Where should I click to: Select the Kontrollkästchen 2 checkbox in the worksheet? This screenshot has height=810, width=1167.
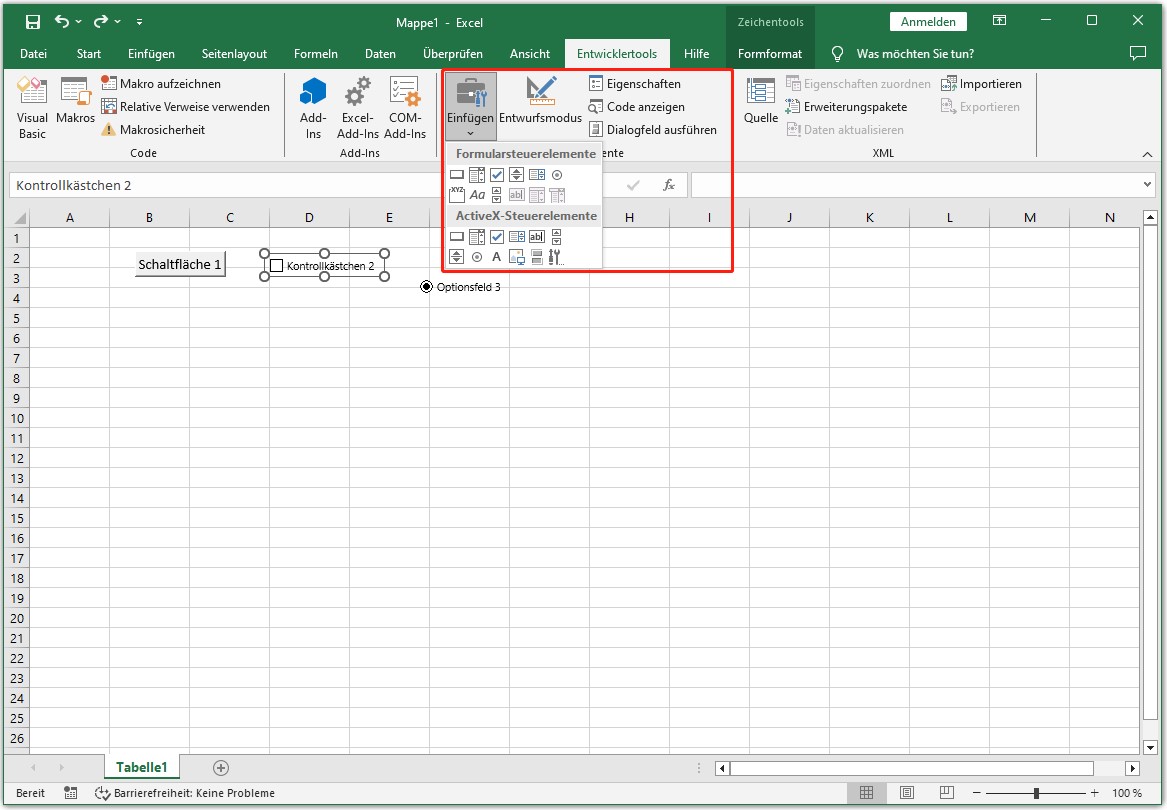(x=323, y=264)
